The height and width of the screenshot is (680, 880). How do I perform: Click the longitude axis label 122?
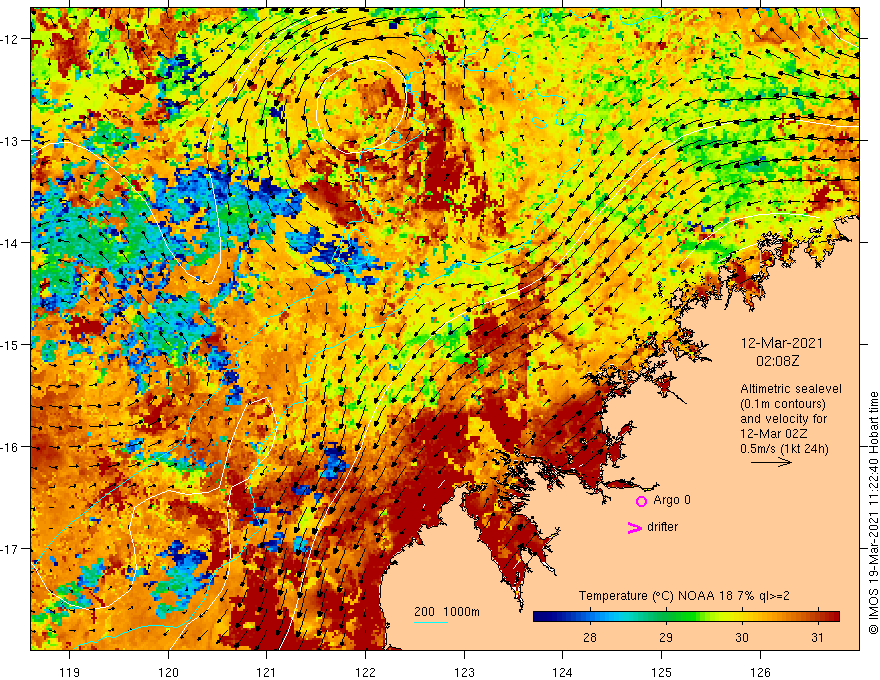coord(365,672)
